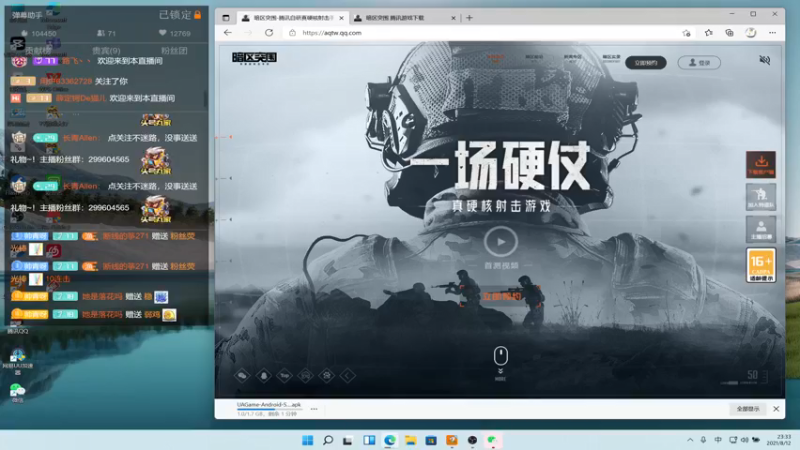Image resolution: width=800 pixels, height=450 pixels.
Task: Open the taskbar widgets icon
Action: click(x=369, y=440)
